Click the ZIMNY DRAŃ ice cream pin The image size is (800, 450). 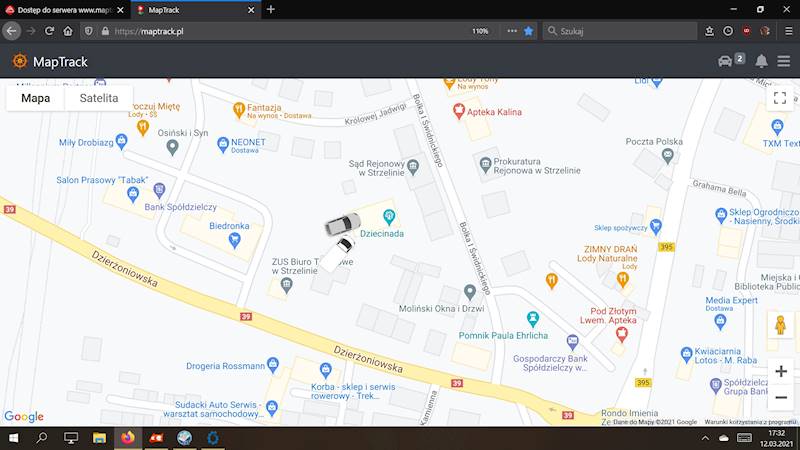622,280
